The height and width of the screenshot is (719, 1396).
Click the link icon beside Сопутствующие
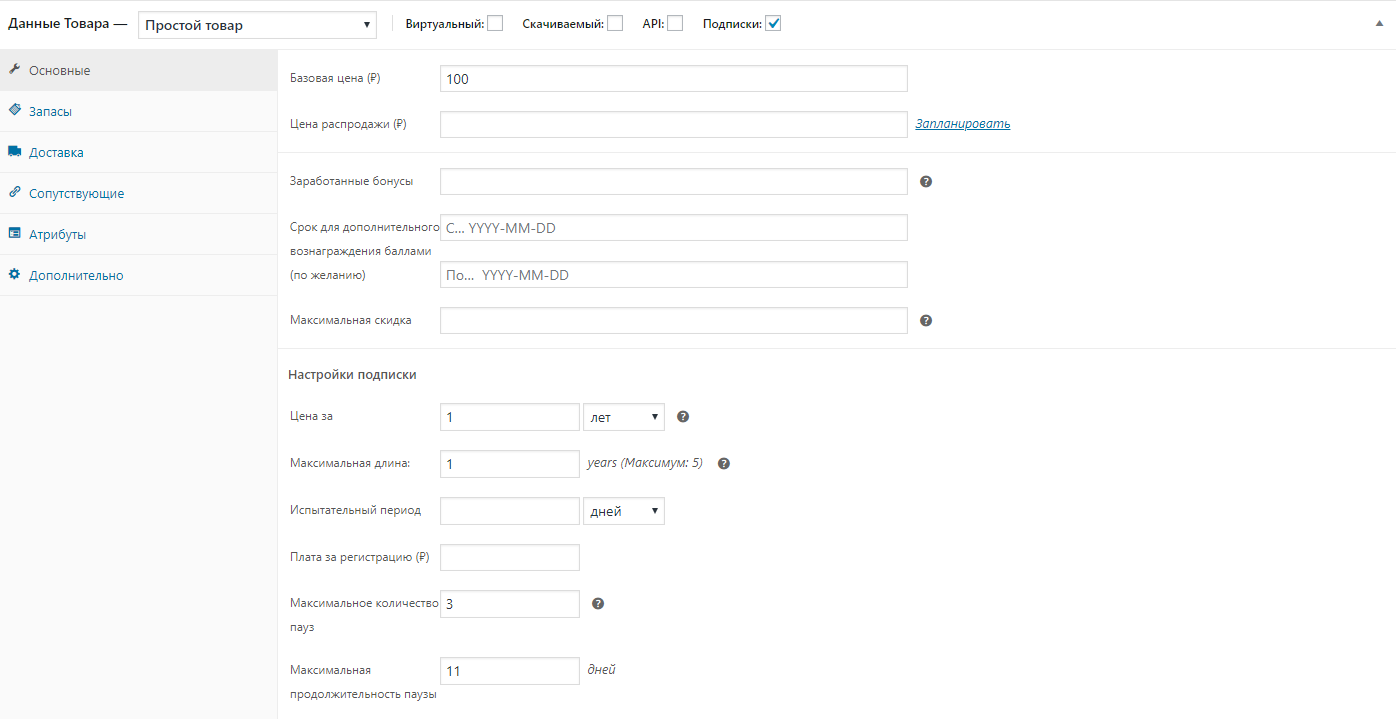tap(14, 193)
